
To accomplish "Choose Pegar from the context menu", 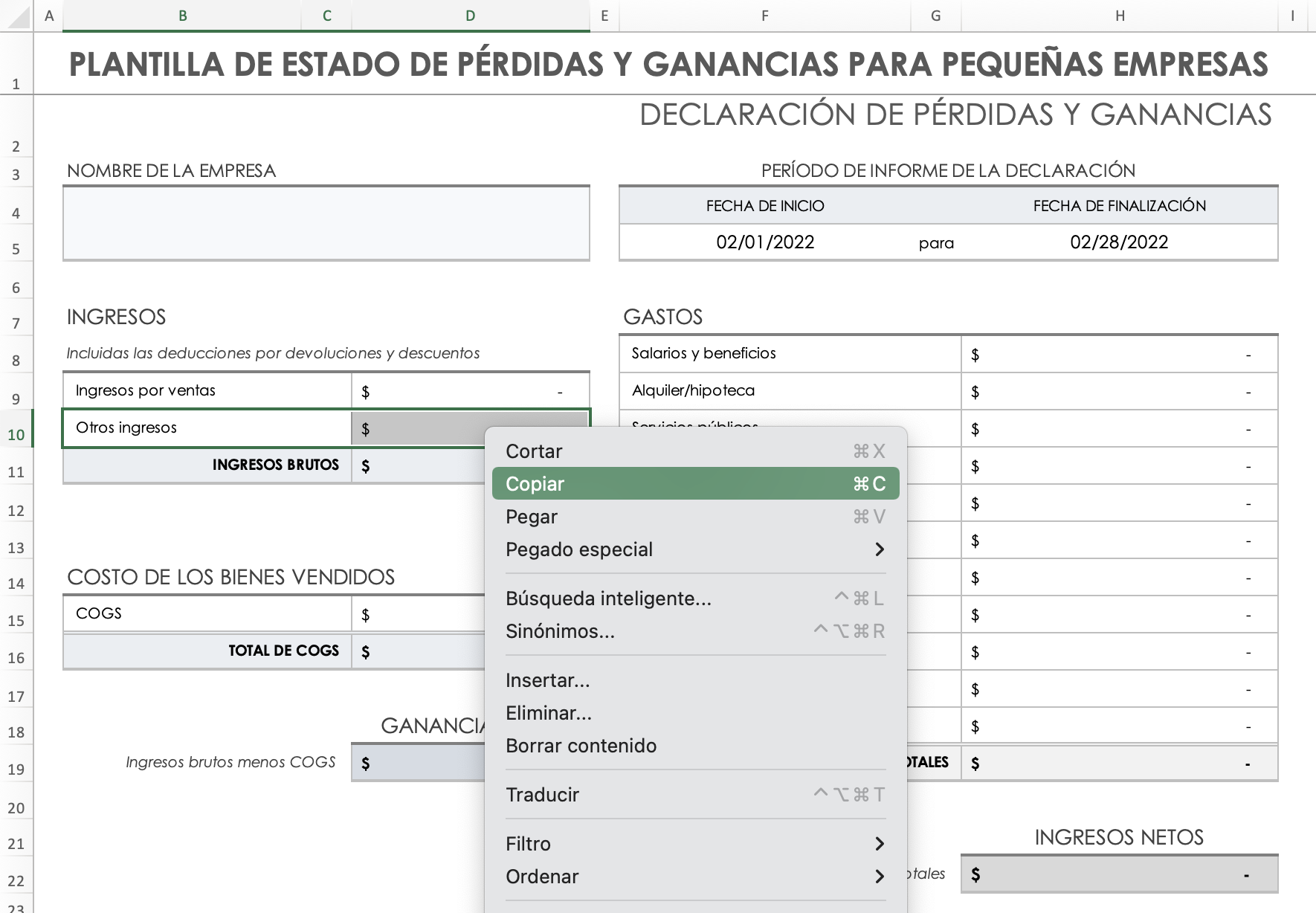I will coord(695,517).
